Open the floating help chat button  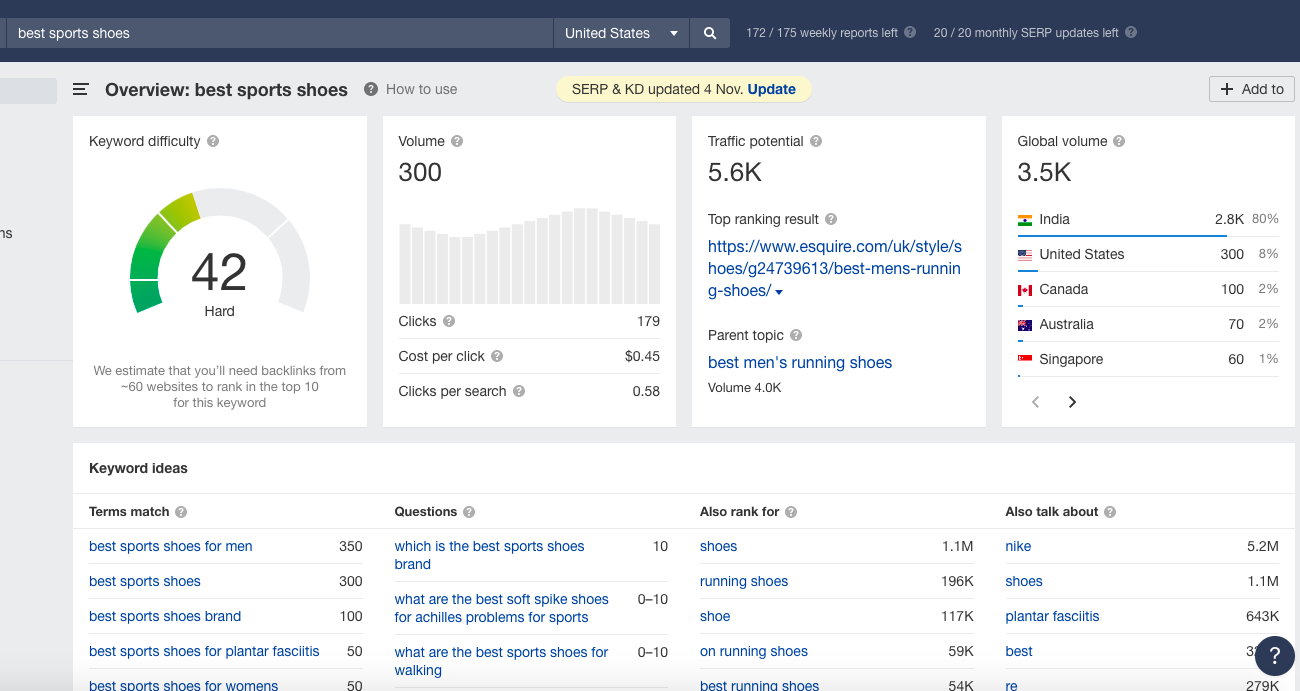tap(1275, 656)
